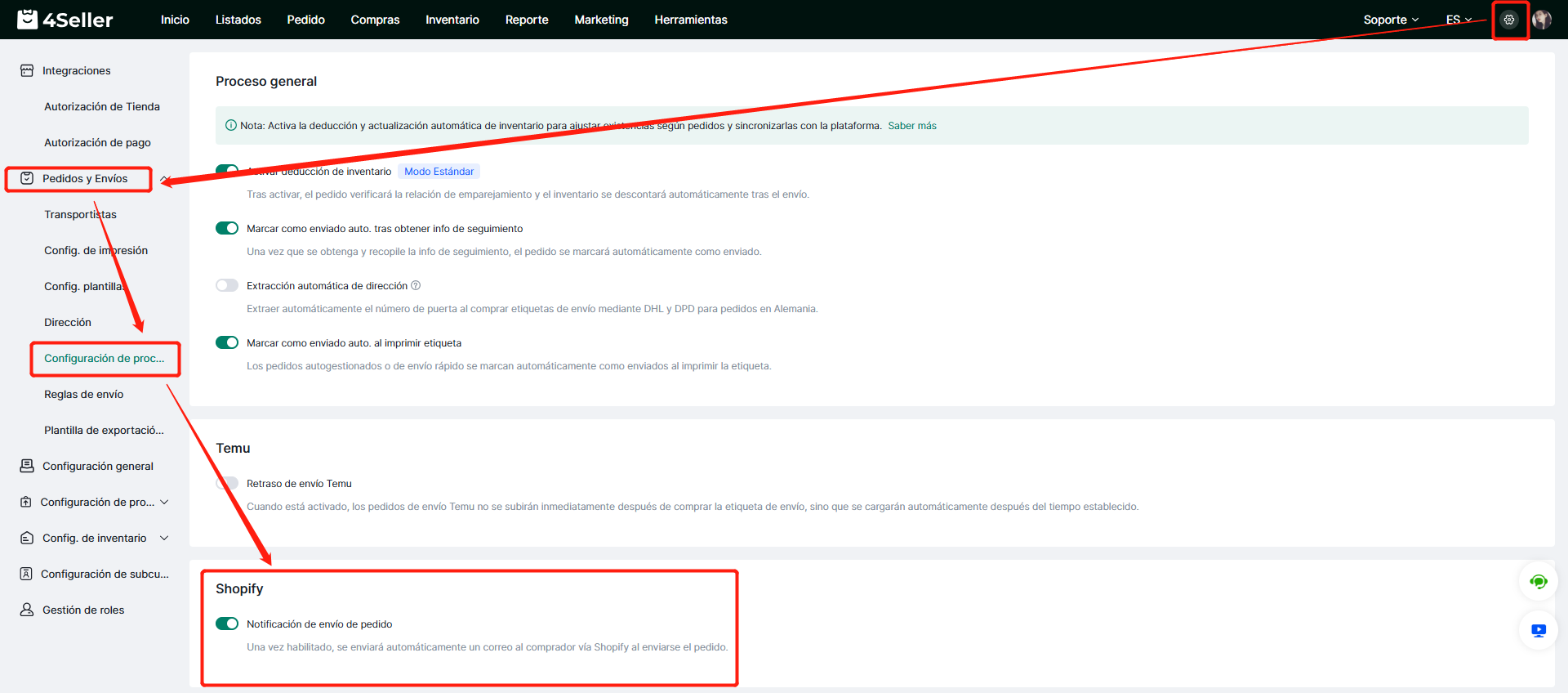This screenshot has width=1568, height=693.
Task: Enable Extracción automática de dirección toggle
Action: coord(227,285)
